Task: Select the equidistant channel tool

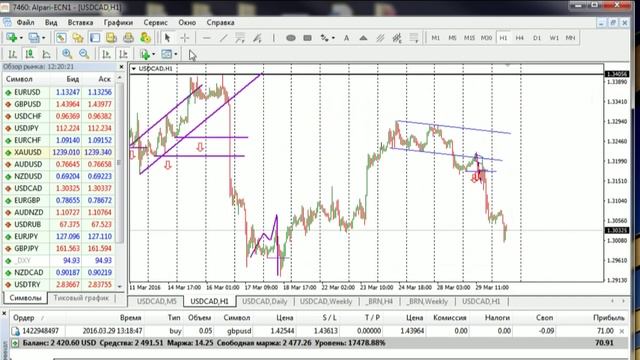Action: click(x=380, y=38)
